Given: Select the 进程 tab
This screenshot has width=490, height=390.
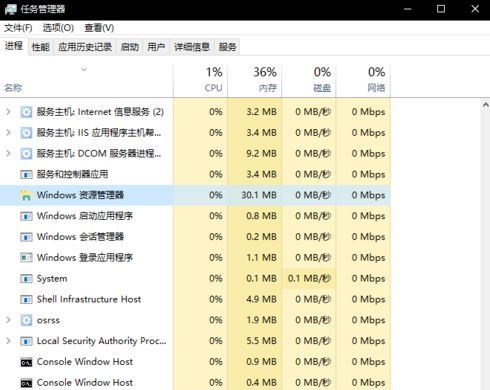Looking at the screenshot, I should tap(14, 46).
